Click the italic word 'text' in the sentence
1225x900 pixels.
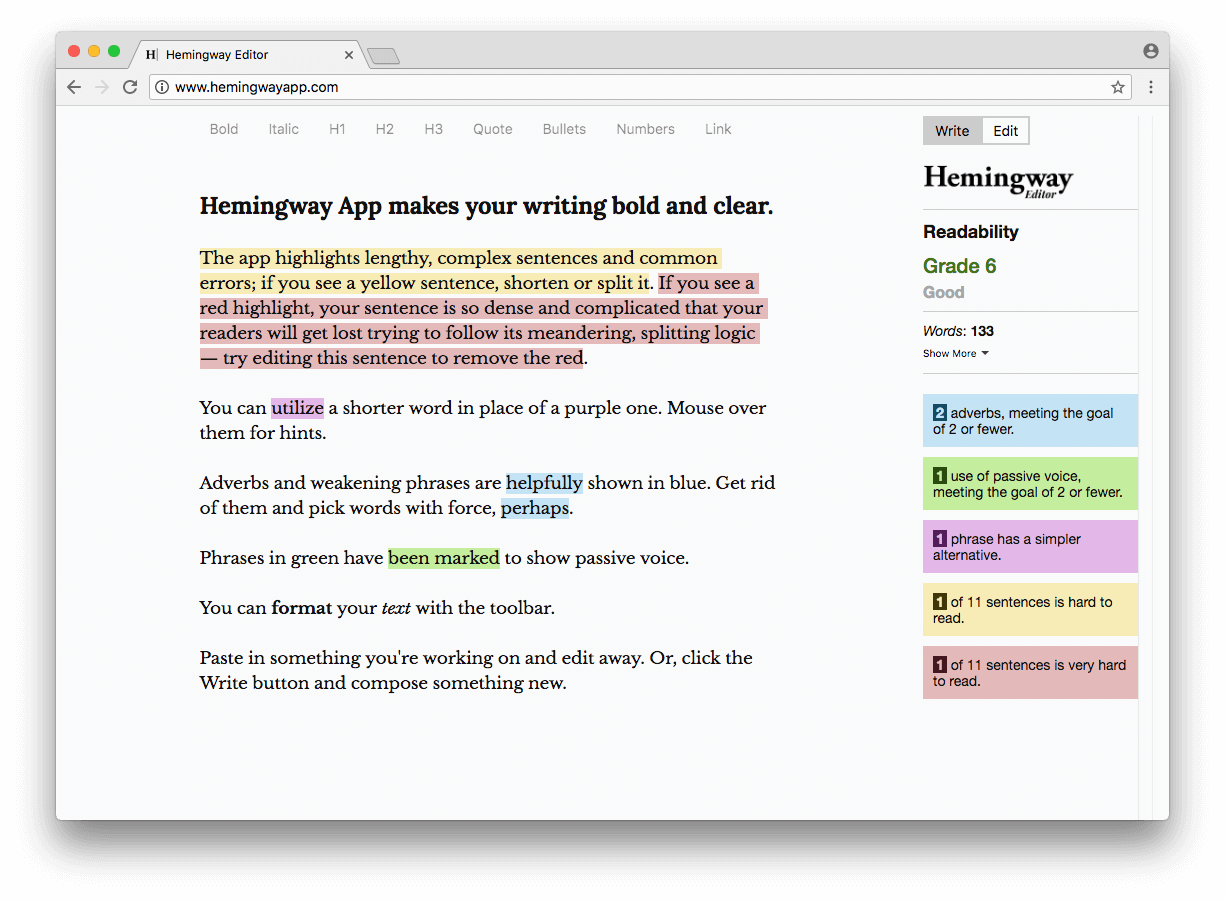(396, 608)
